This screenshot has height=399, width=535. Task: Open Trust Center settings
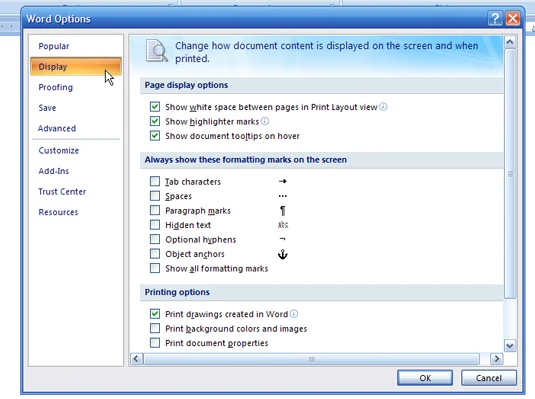76,191
